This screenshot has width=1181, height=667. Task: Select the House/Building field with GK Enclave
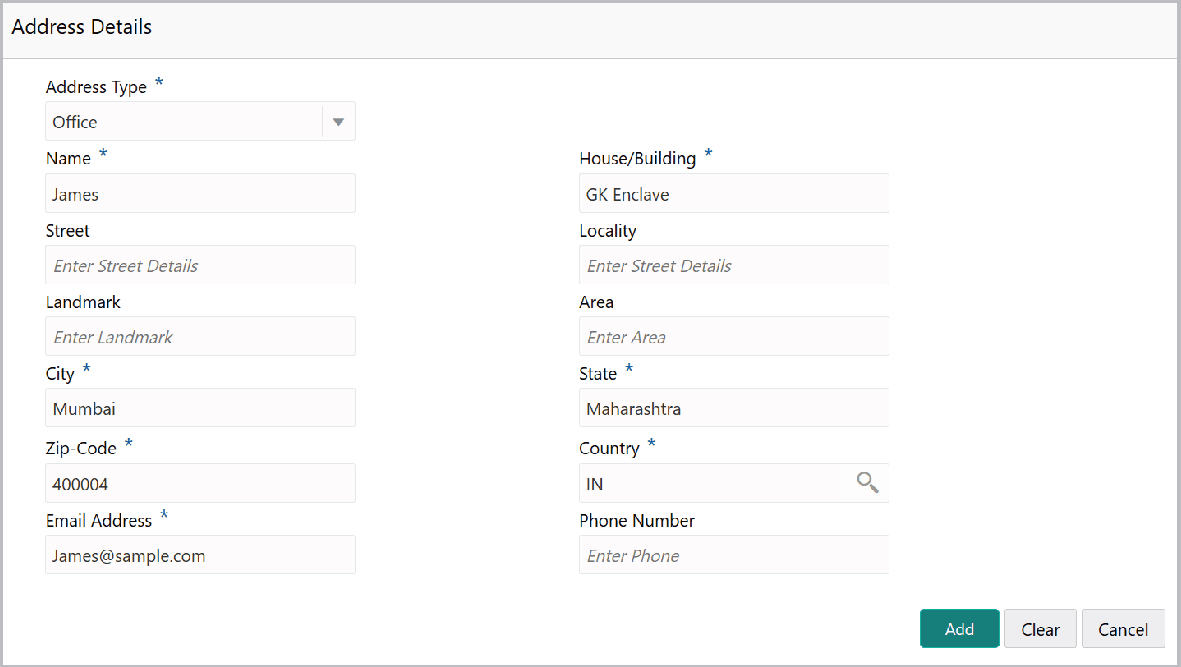coord(734,193)
